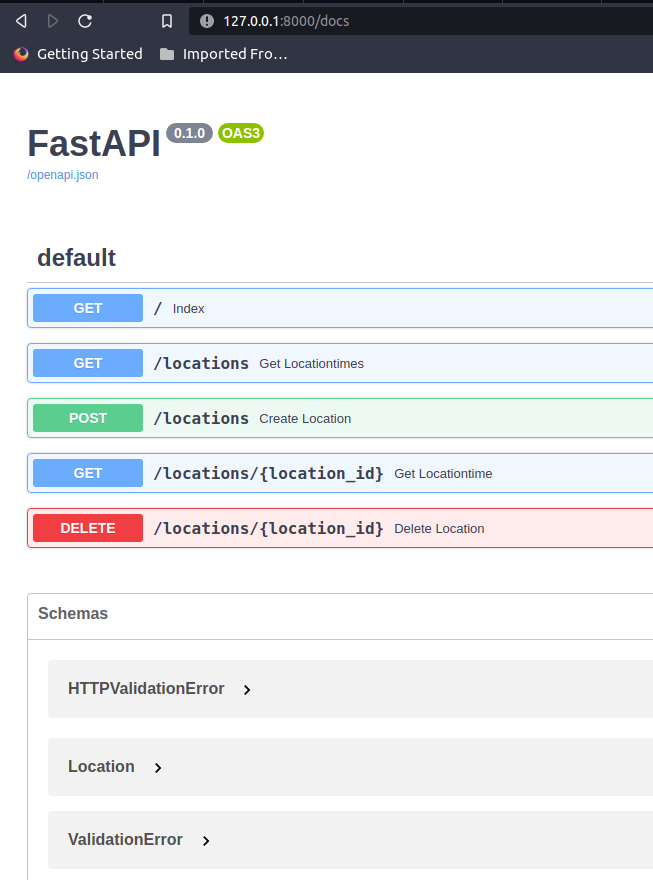Expand the Location schema chevron

pyautogui.click(x=158, y=768)
